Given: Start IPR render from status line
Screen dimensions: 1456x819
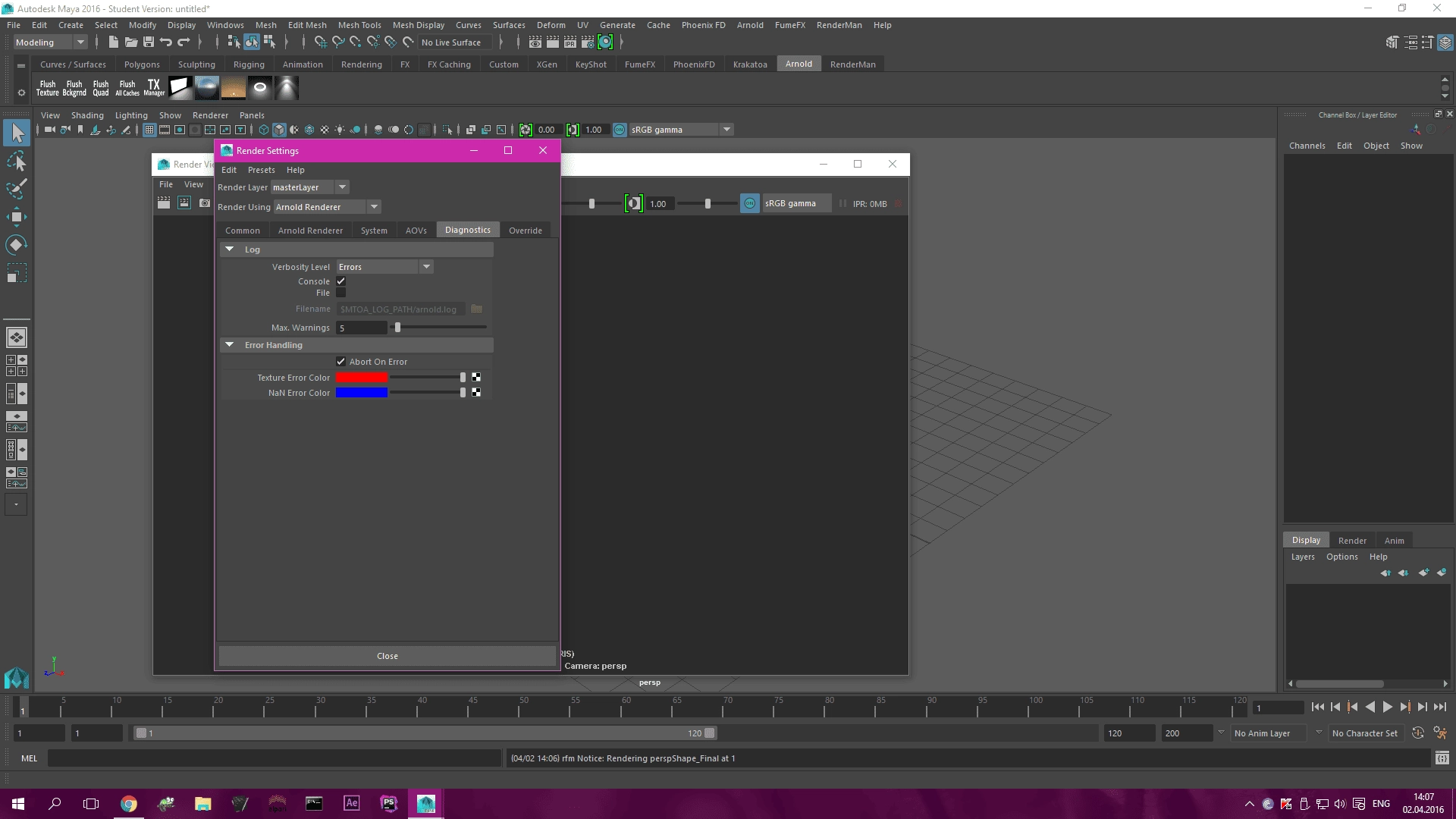Looking at the screenshot, I should pos(570,42).
